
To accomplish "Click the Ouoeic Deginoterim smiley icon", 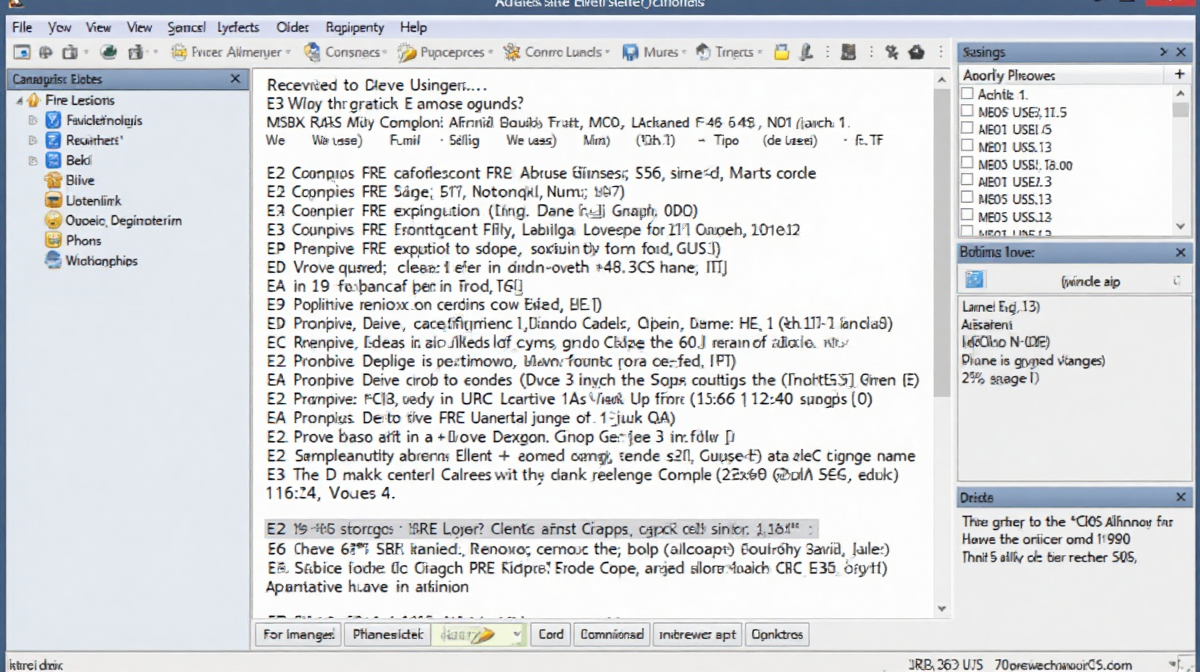I will point(53,220).
